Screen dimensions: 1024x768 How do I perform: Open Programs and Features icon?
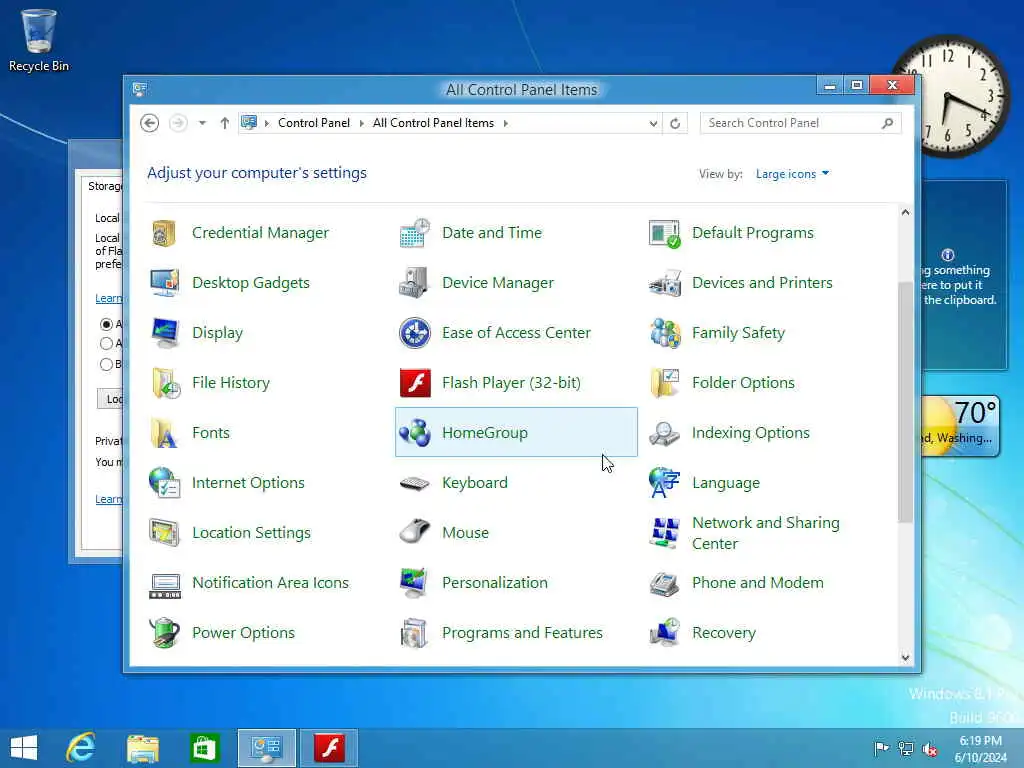[415, 633]
